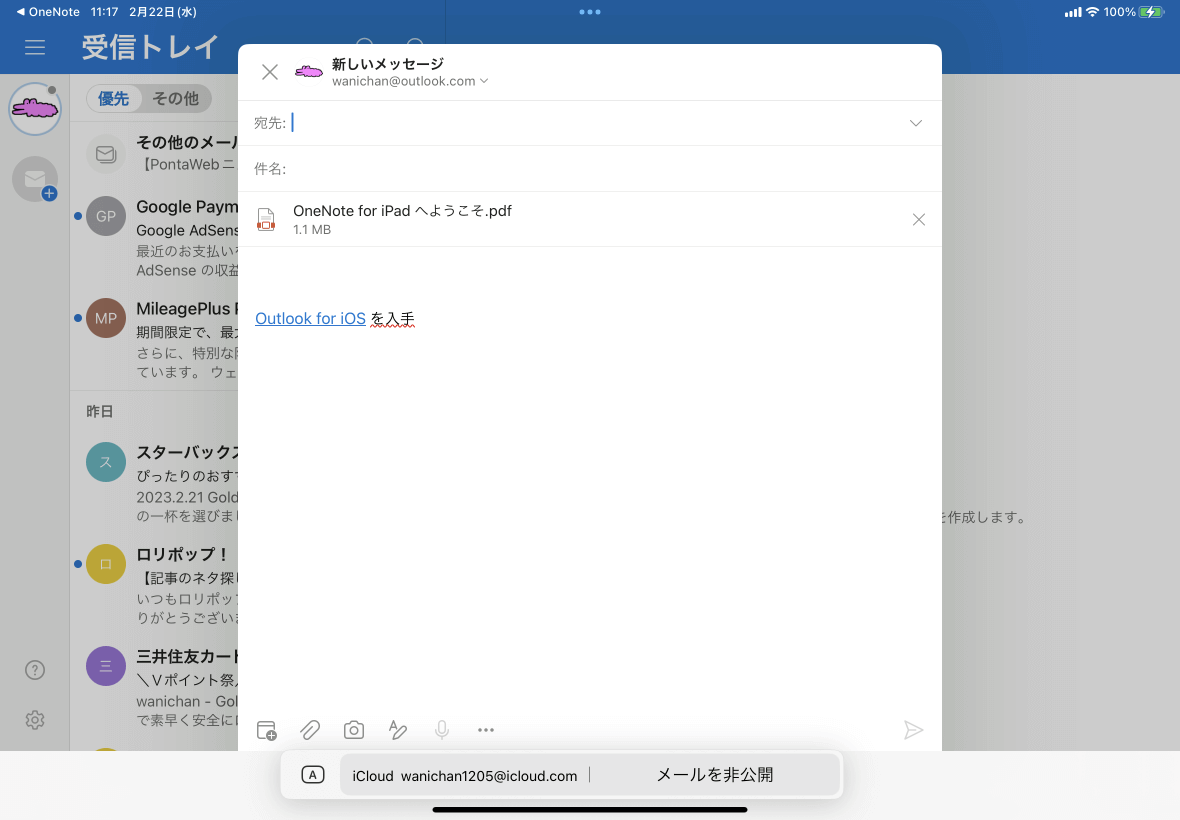Open the スターバックス email

154,483
